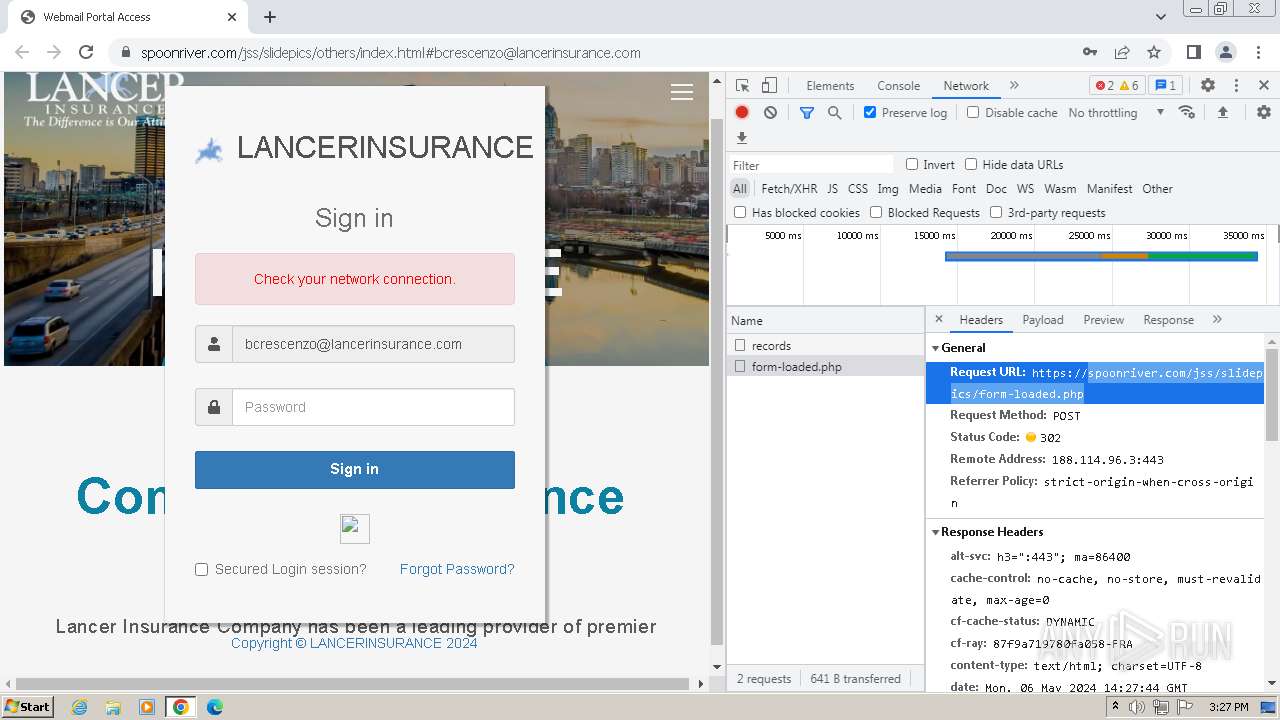Click the 1 issue message badge

(1166, 86)
